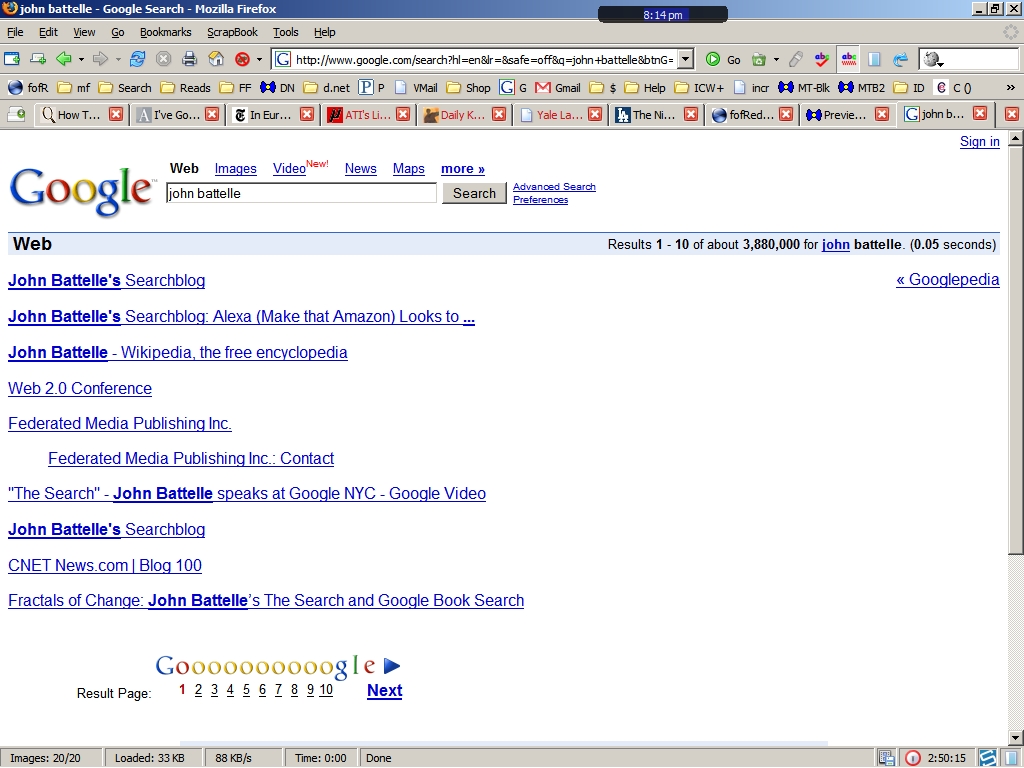This screenshot has height=768, width=1024.
Task: Open the recycle bin dropdown arrow
Action: pos(776,59)
